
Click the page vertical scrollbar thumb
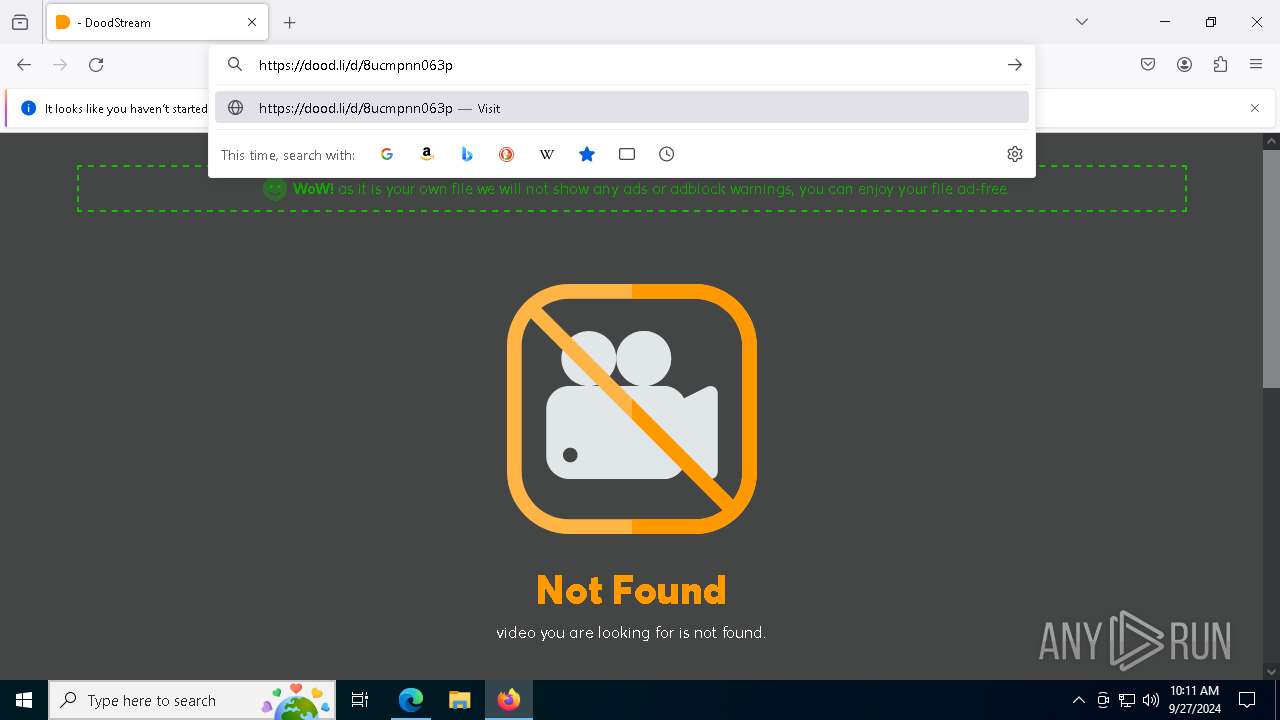pos(1271,268)
